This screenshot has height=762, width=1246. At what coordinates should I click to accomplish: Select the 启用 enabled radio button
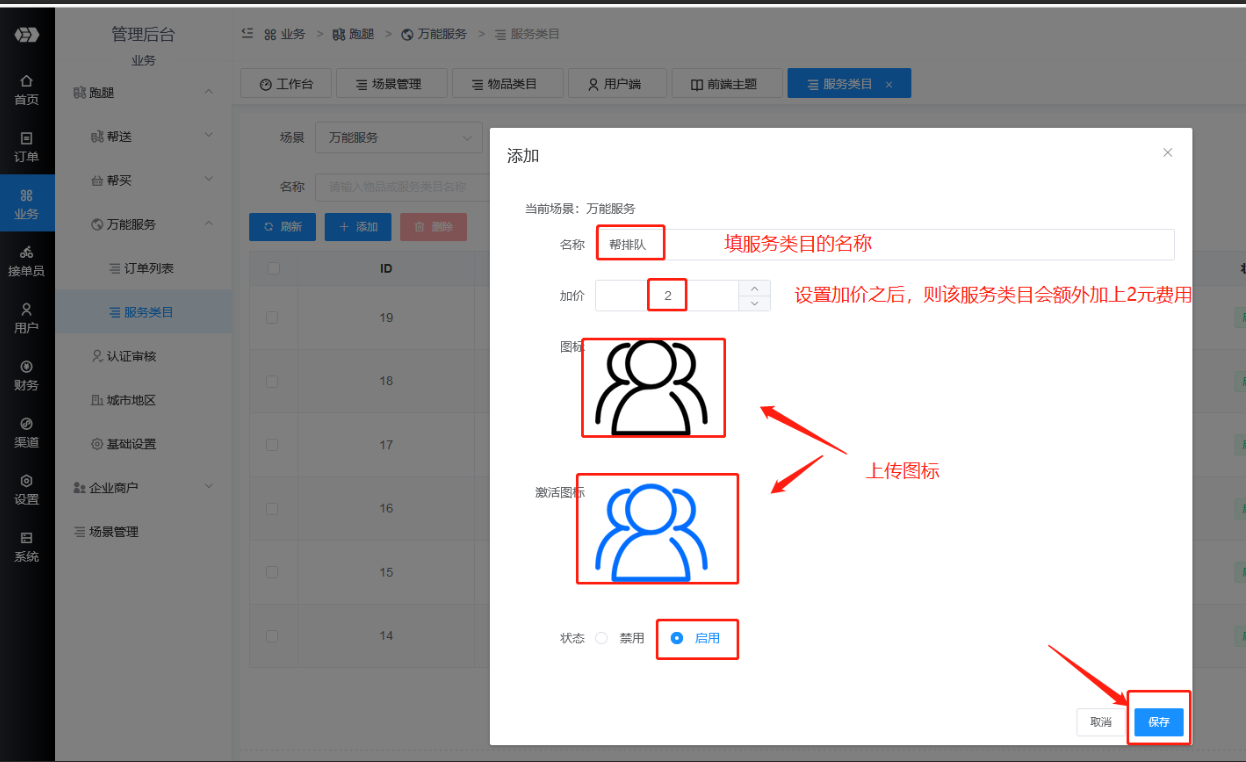coord(677,638)
